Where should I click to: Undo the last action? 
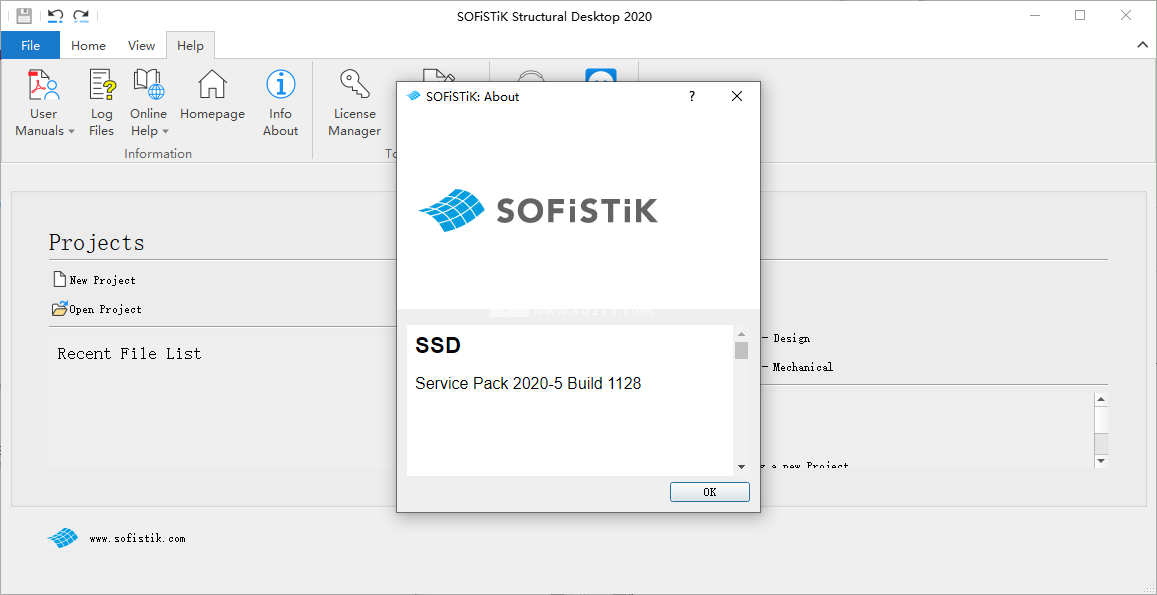pyautogui.click(x=55, y=16)
